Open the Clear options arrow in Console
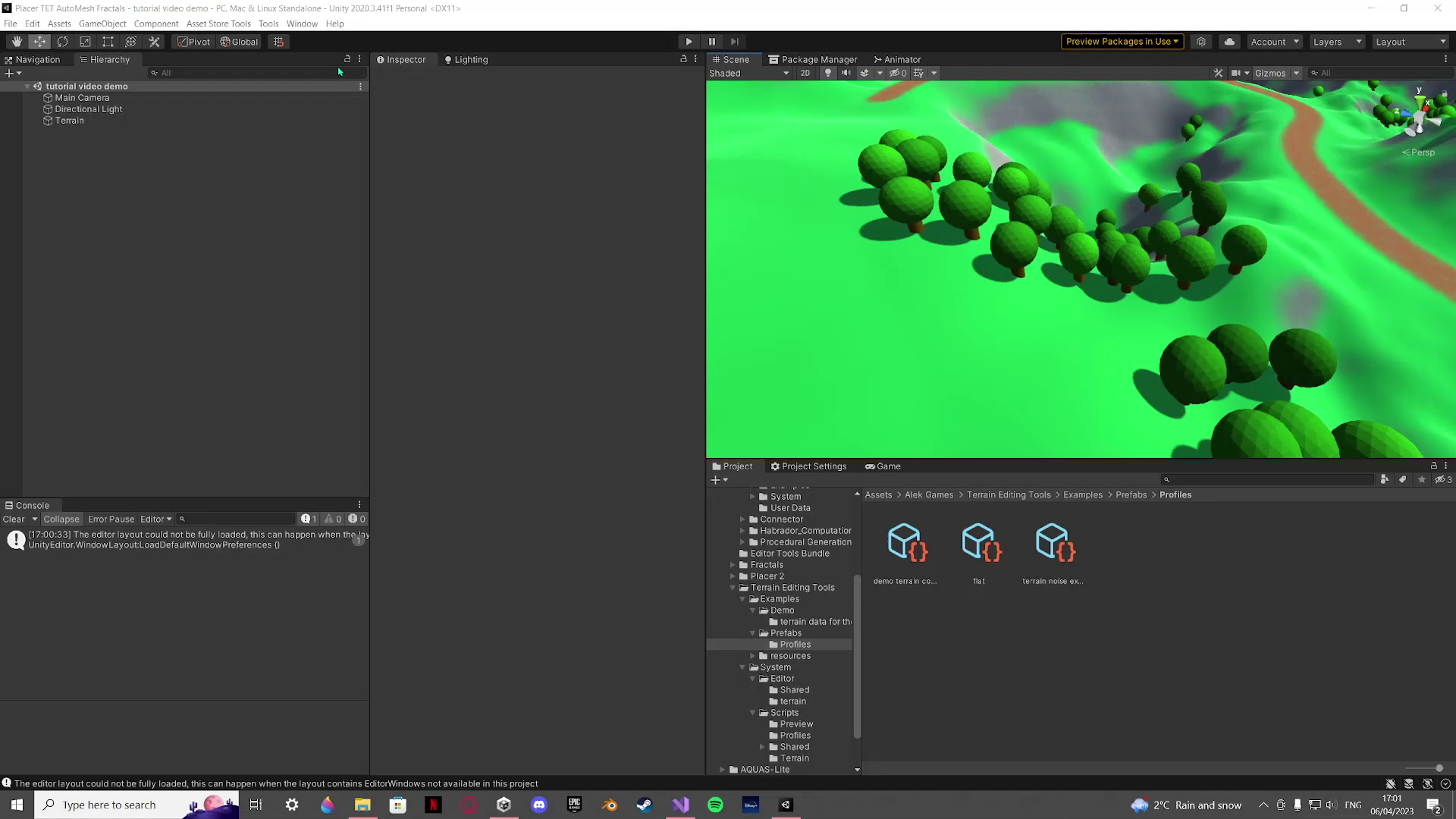 [34, 519]
